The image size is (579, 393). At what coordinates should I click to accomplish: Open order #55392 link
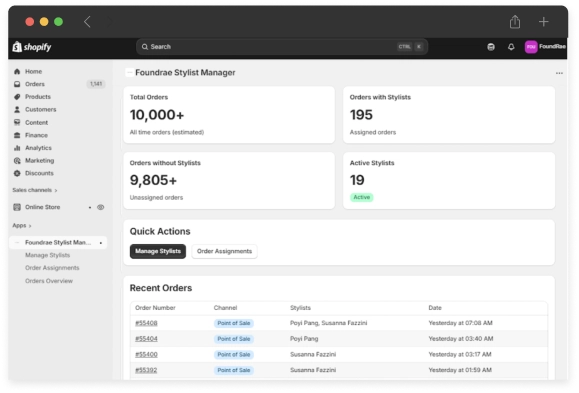pyautogui.click(x=146, y=370)
